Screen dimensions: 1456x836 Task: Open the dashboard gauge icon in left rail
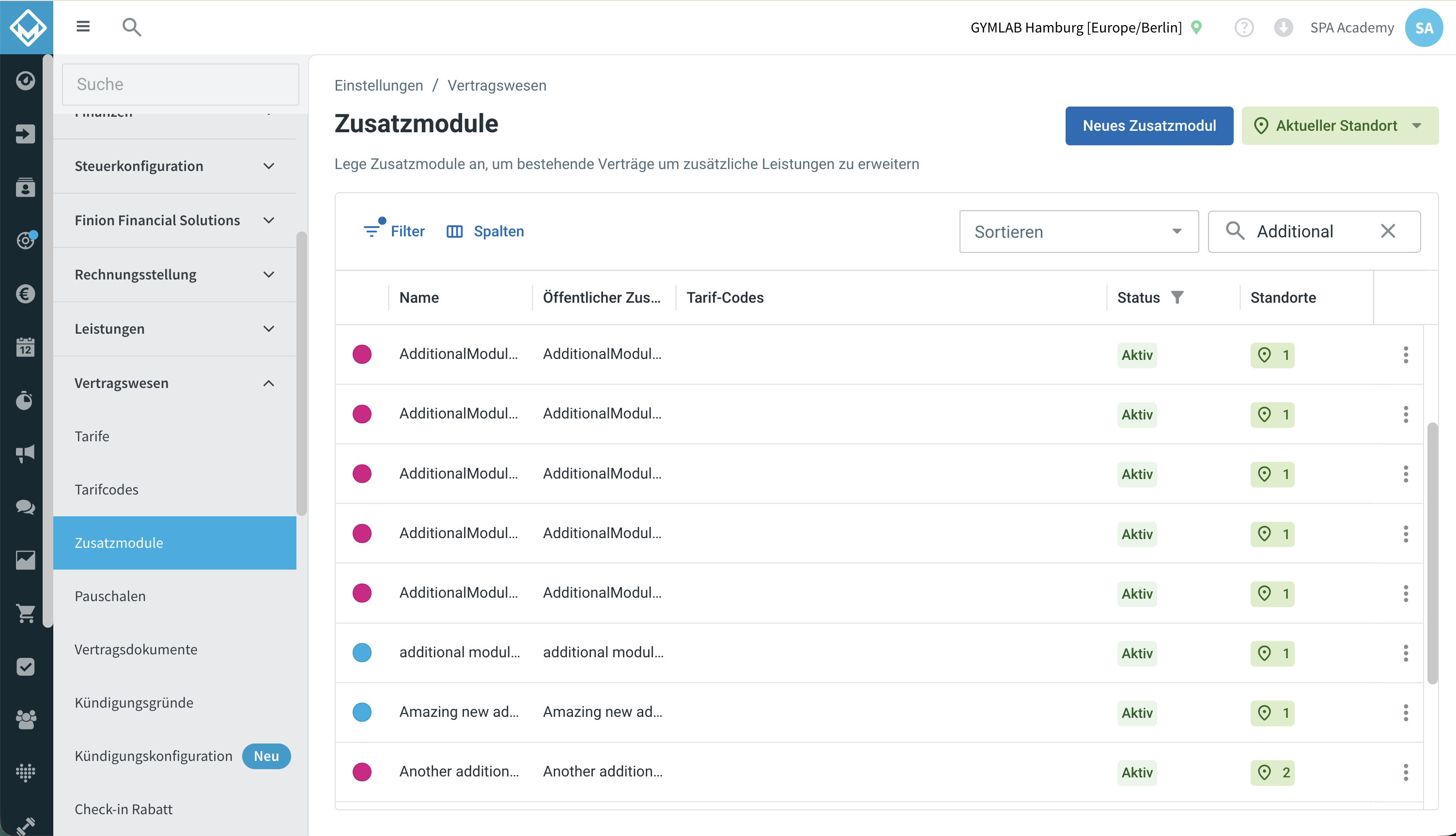click(25, 80)
